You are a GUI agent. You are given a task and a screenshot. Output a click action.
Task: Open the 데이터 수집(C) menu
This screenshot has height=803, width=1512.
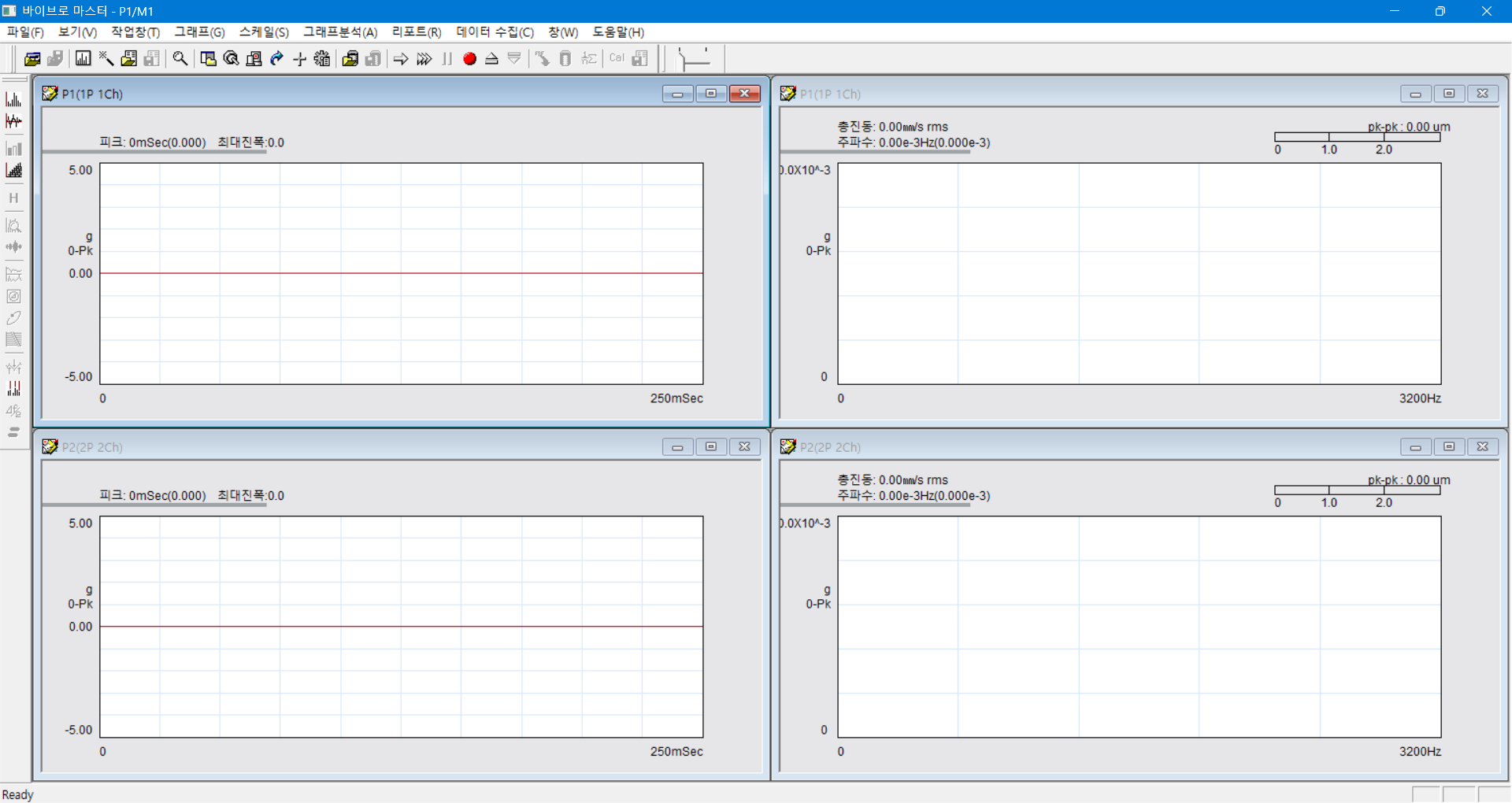pos(495,32)
